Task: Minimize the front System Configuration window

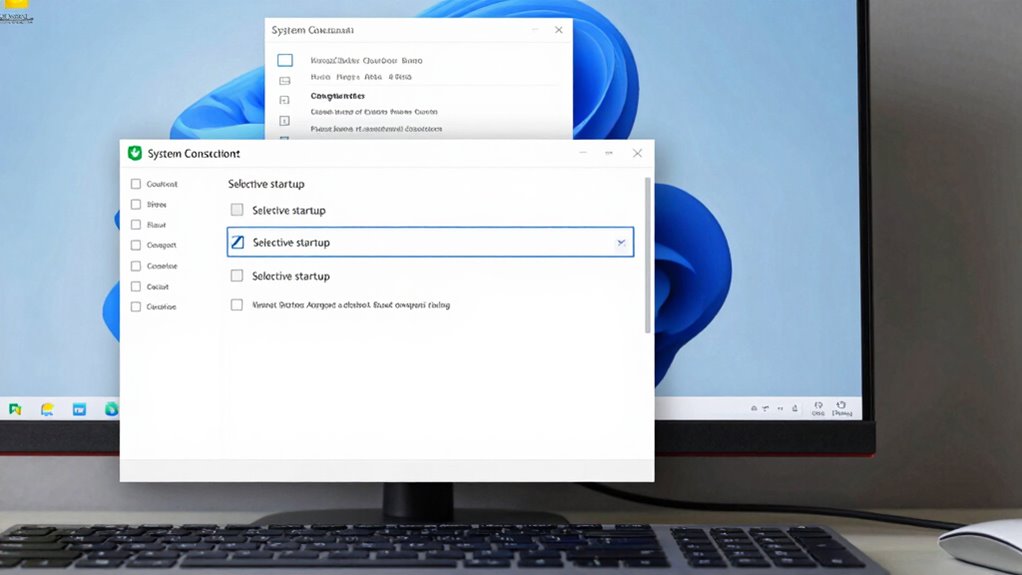Action: click(583, 153)
